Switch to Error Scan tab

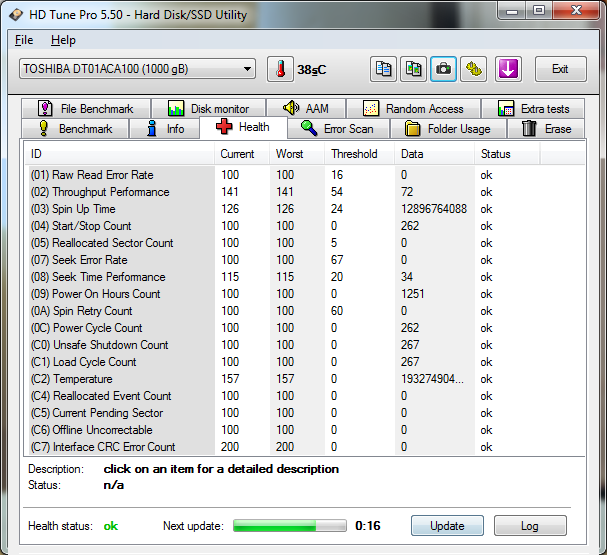(338, 128)
